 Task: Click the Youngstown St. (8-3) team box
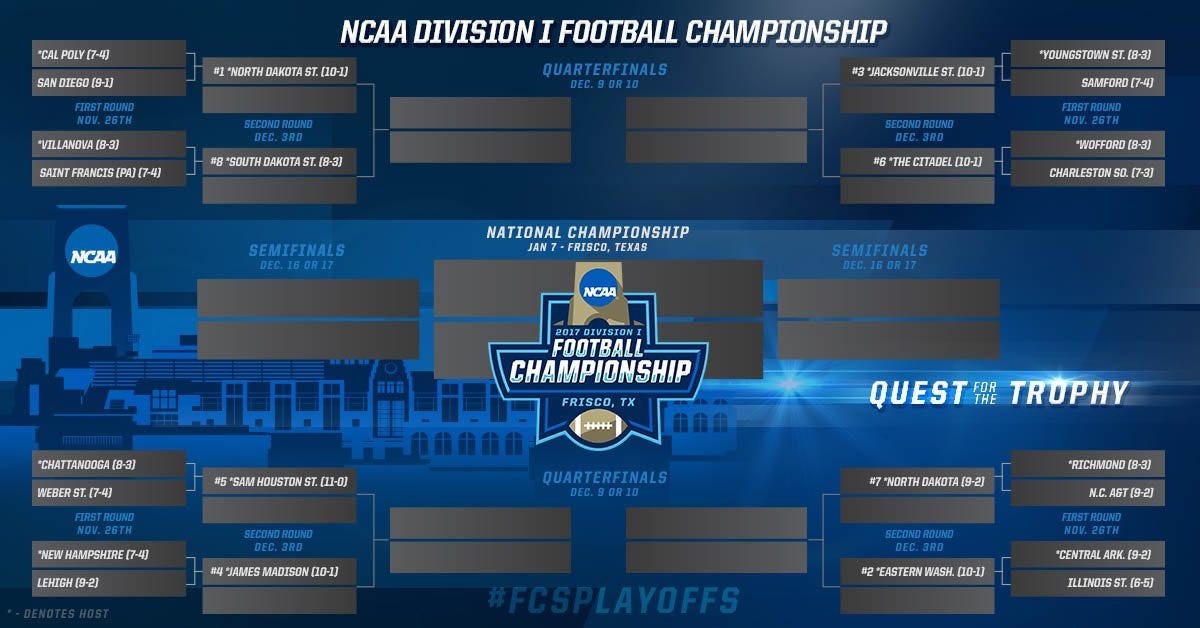[x=1088, y=53]
